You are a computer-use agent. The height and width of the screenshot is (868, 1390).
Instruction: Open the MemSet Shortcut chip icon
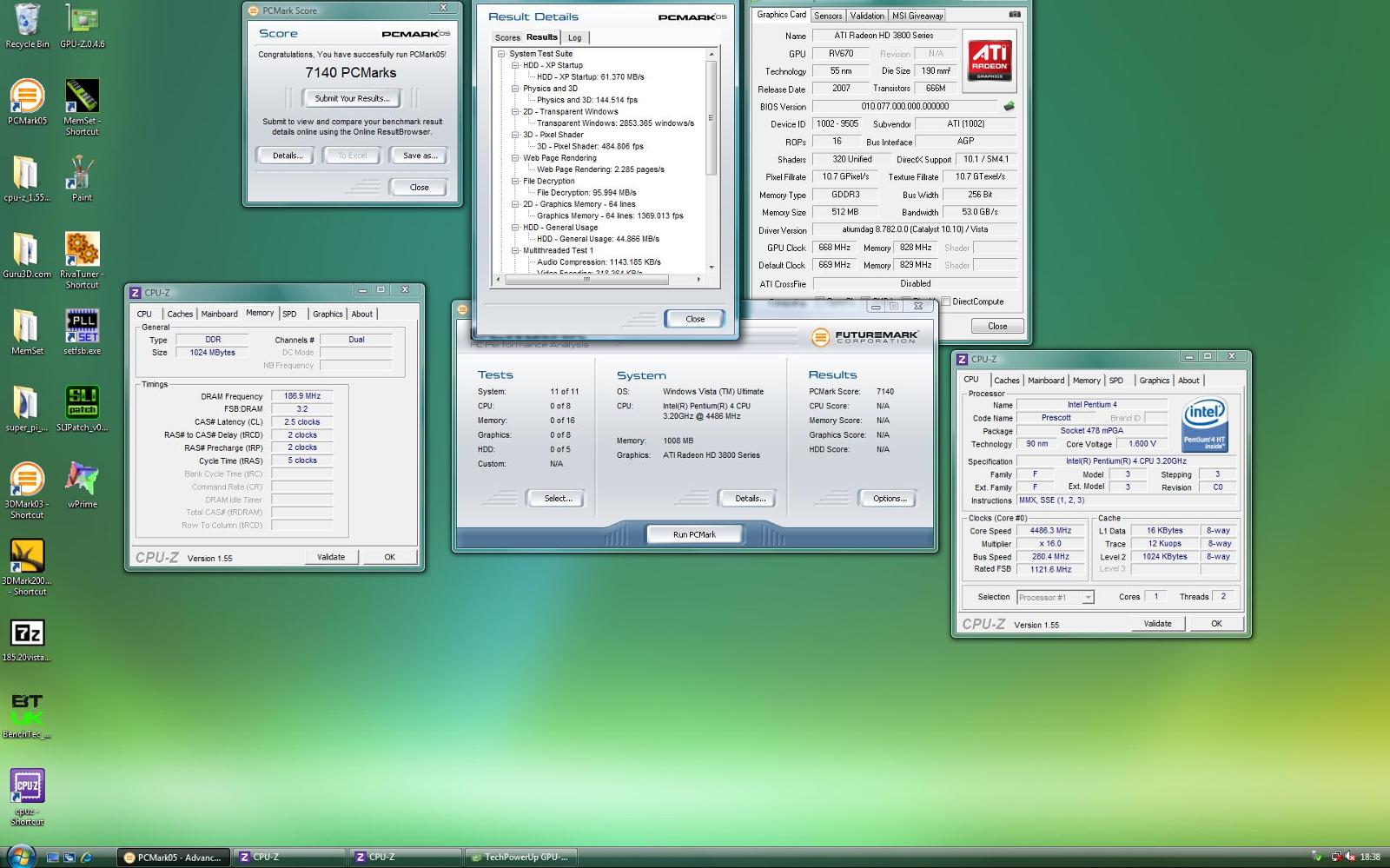(x=82, y=107)
